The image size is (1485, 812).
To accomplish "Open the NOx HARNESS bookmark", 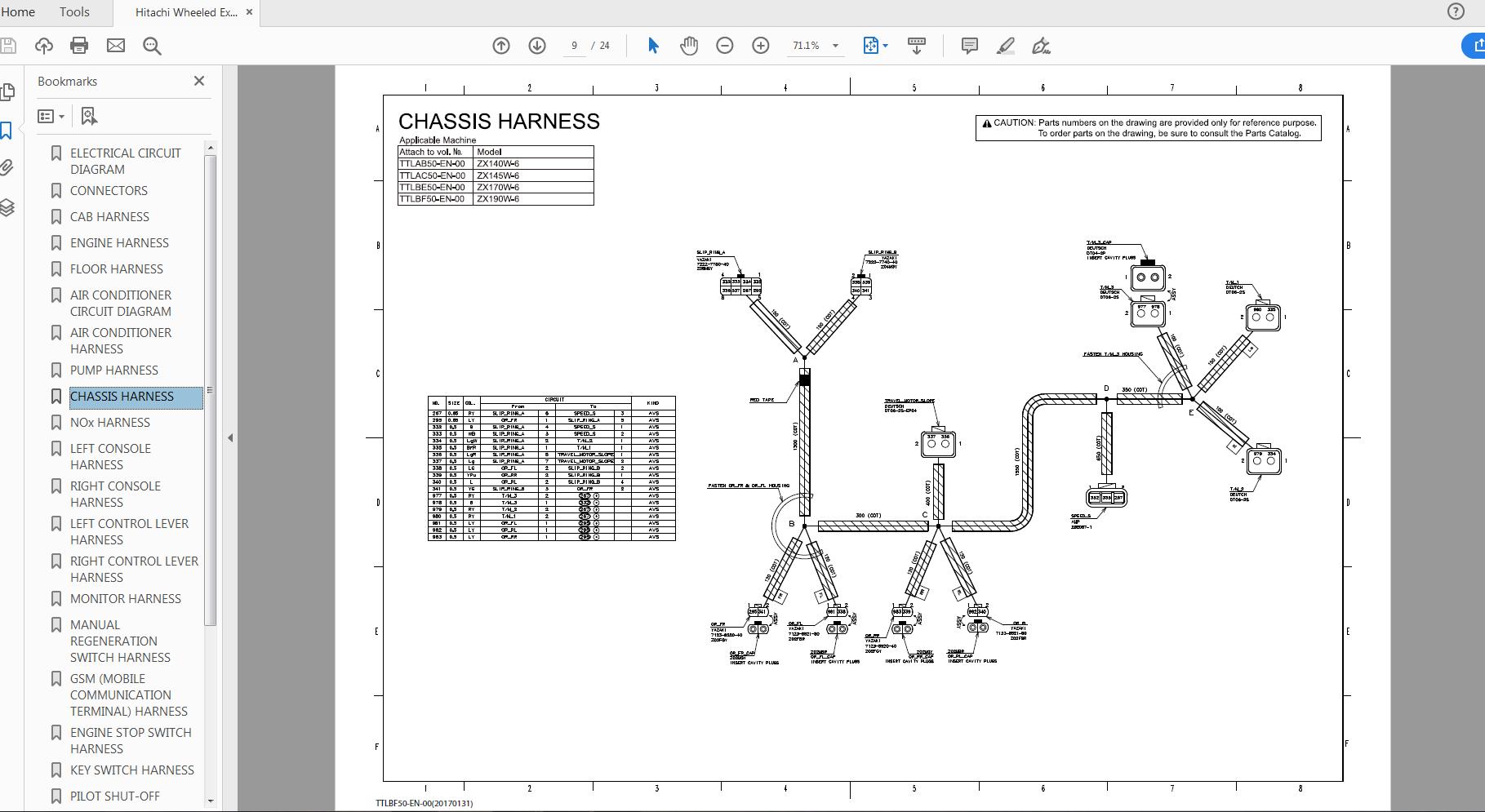I will click(110, 422).
